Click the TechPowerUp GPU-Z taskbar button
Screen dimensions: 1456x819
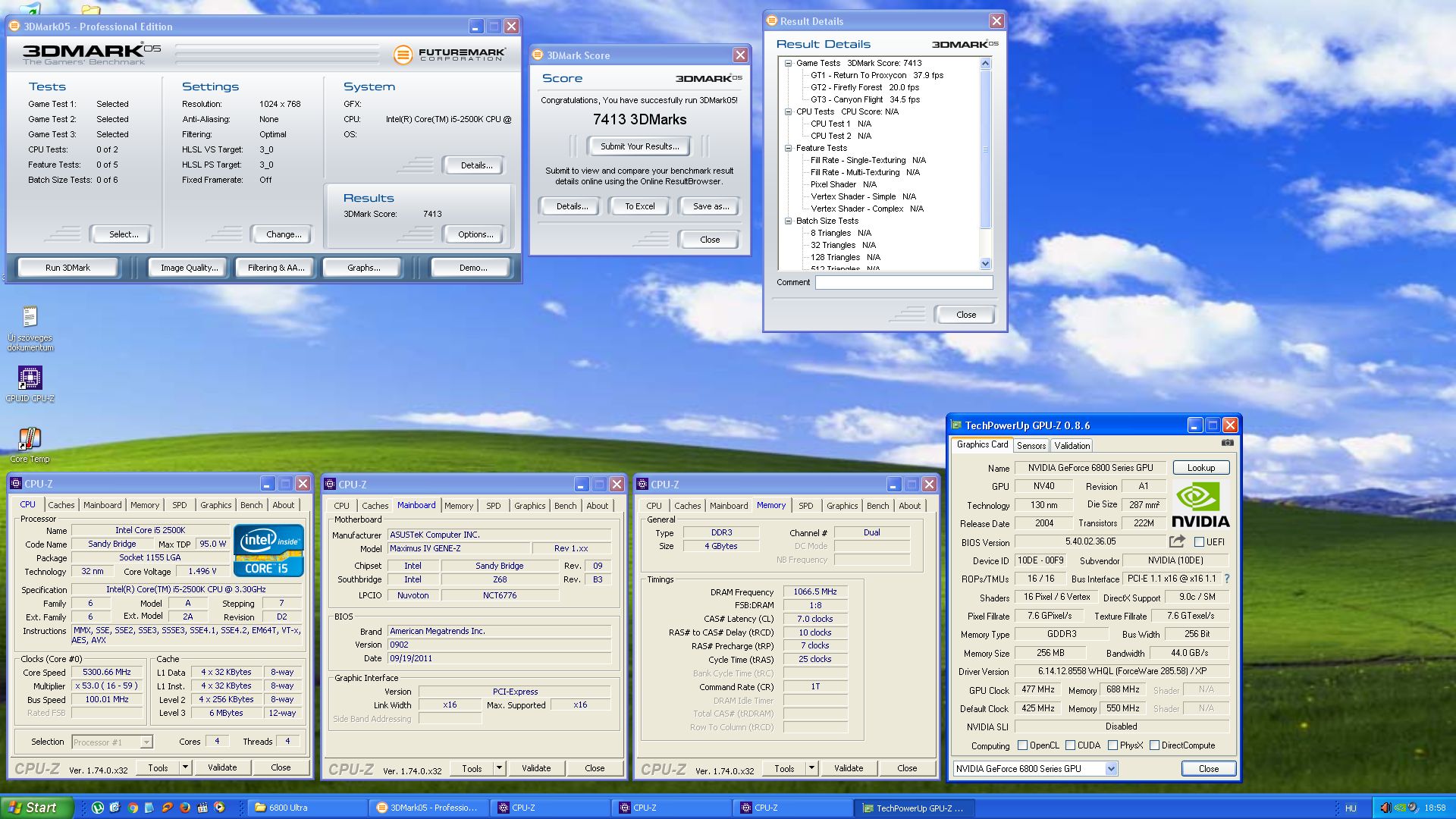(915, 808)
